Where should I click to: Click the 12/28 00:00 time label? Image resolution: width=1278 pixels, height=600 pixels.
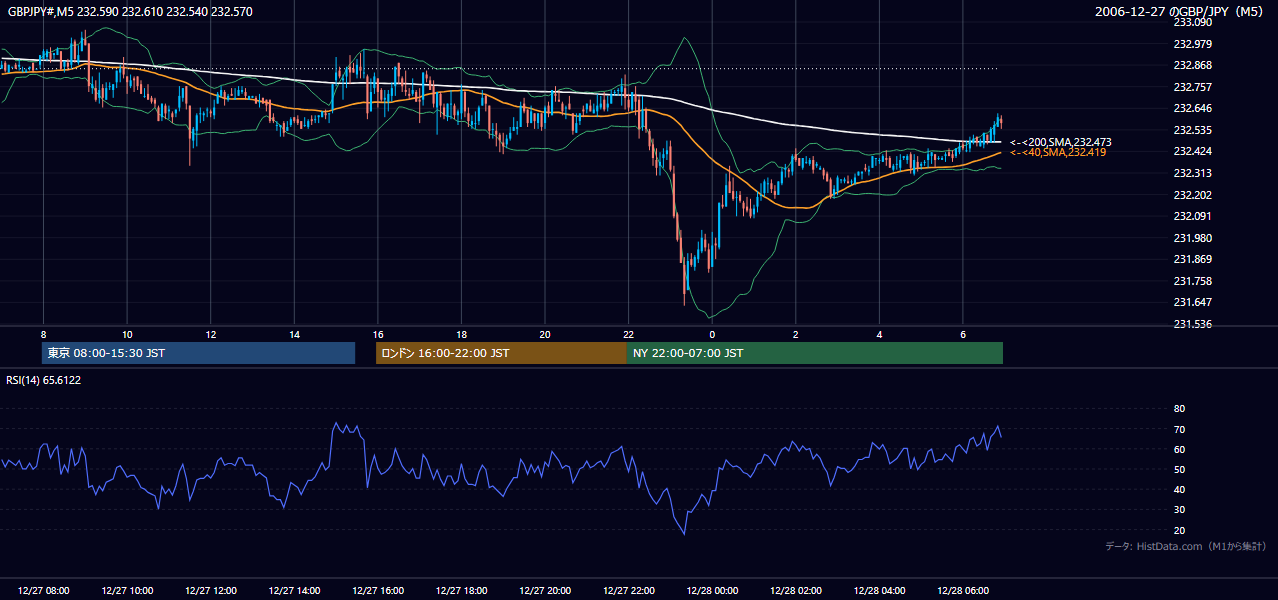712,591
